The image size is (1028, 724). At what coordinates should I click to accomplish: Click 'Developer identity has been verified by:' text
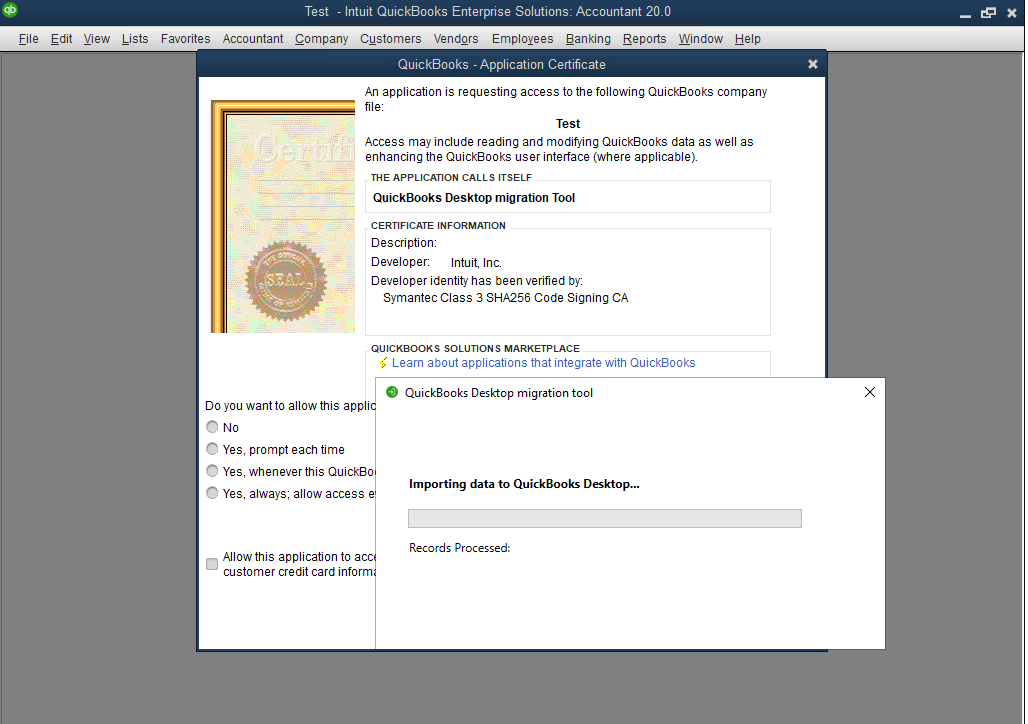coord(477,281)
